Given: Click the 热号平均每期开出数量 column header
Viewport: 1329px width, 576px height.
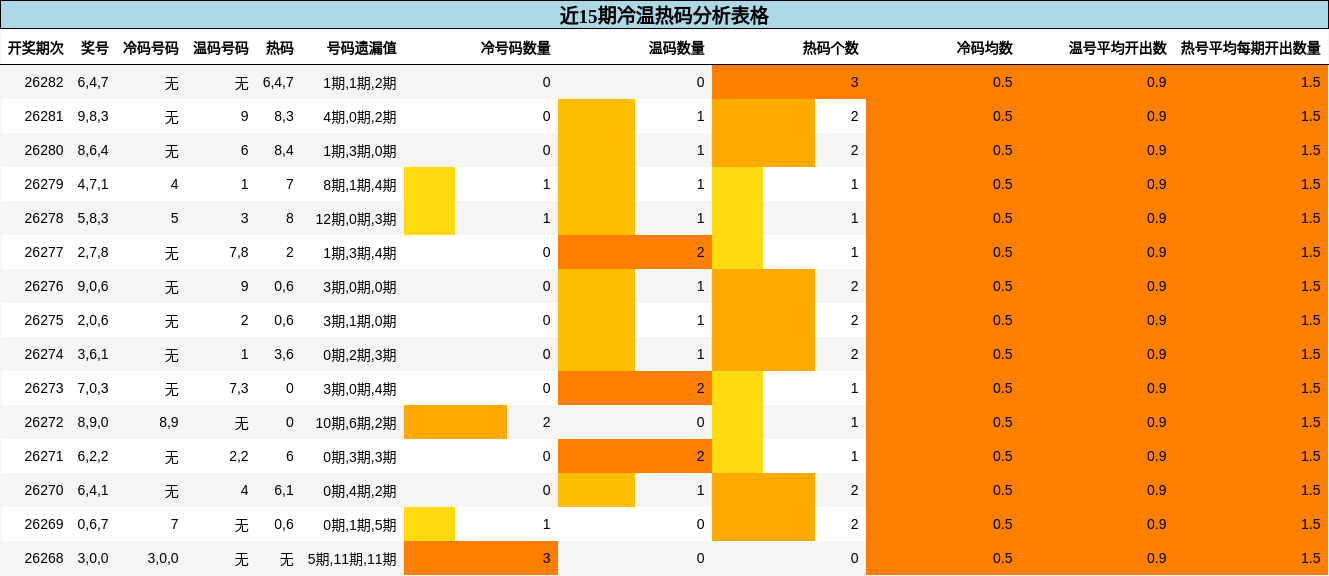Looking at the screenshot, I should (x=1251, y=48).
